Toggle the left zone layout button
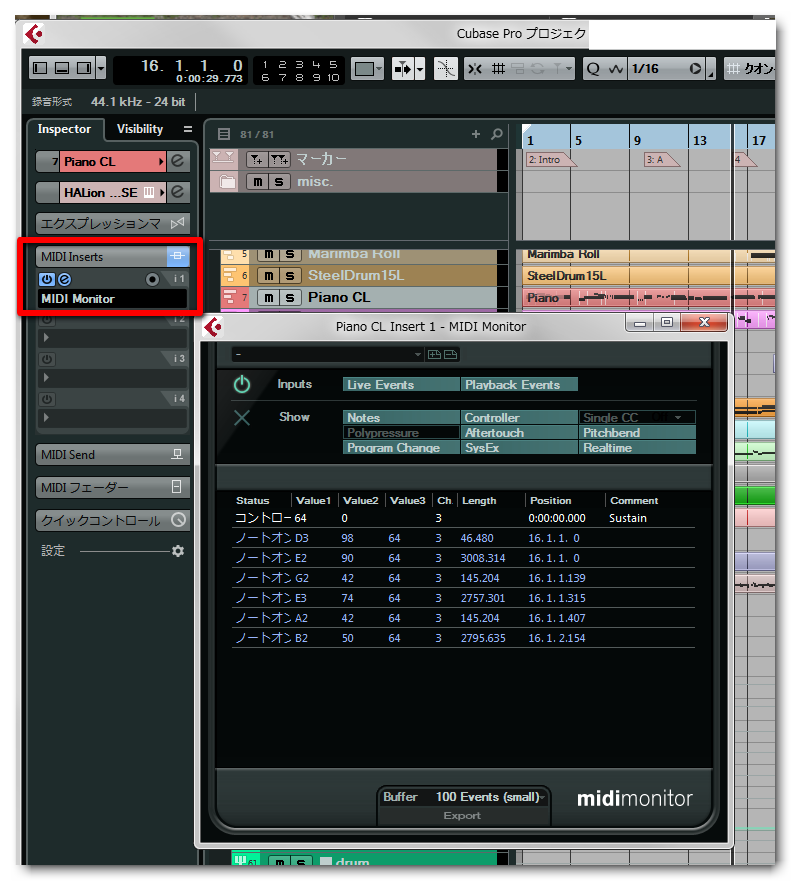The image size is (802, 892). pos(40,69)
